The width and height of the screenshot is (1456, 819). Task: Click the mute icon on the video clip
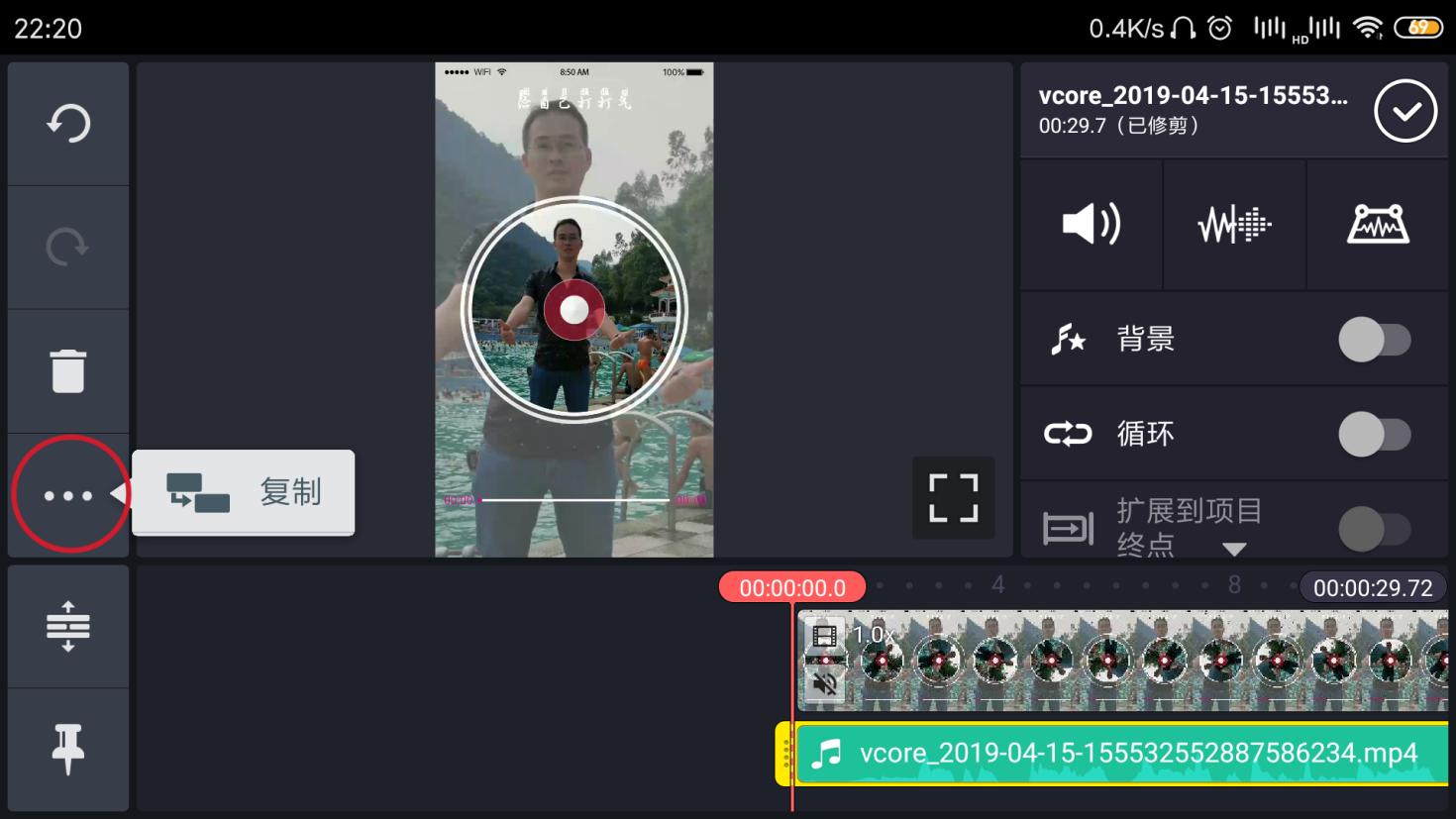[825, 682]
